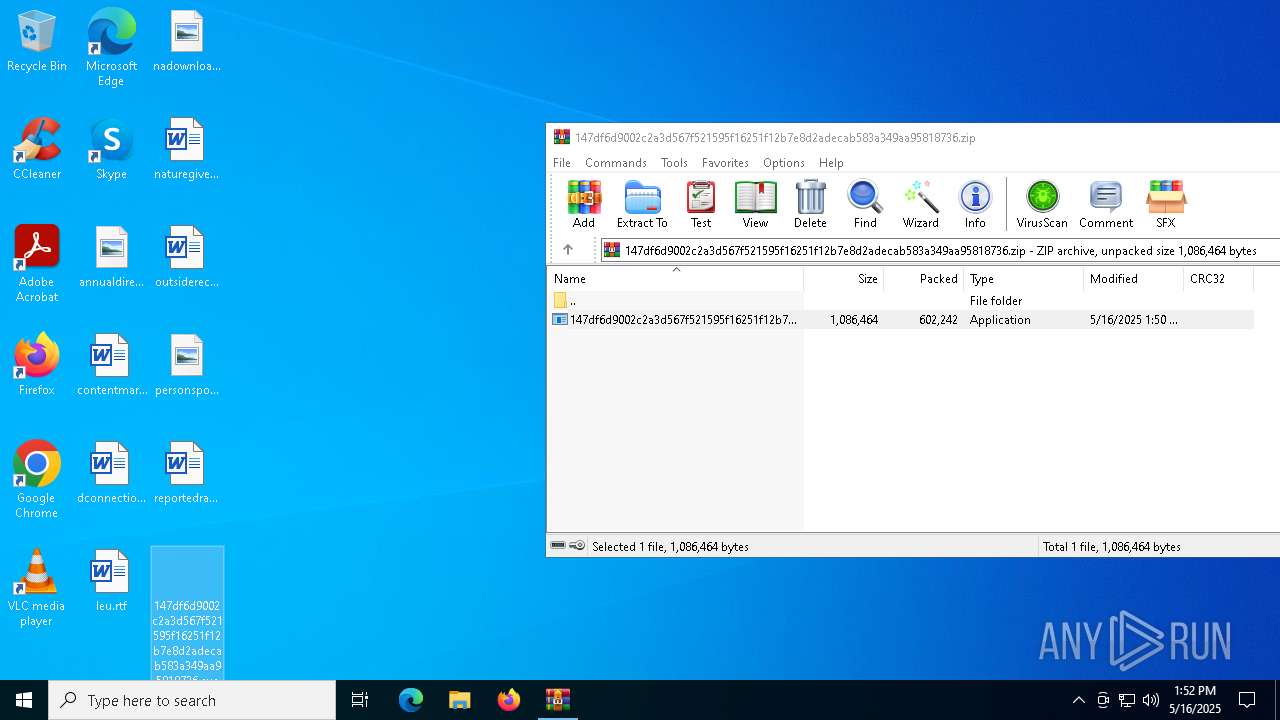Open the notification center icon
1280x720 pixels.
(1247, 700)
